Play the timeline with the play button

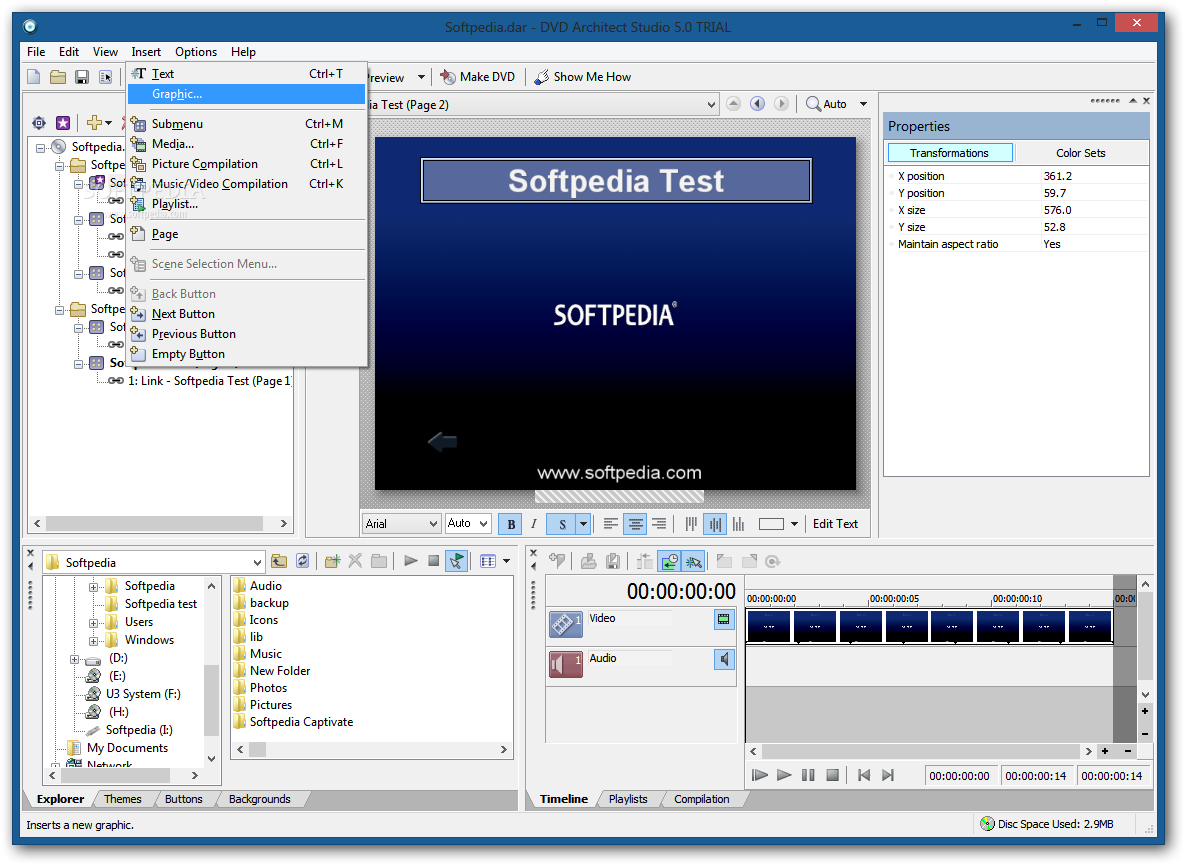[x=784, y=775]
